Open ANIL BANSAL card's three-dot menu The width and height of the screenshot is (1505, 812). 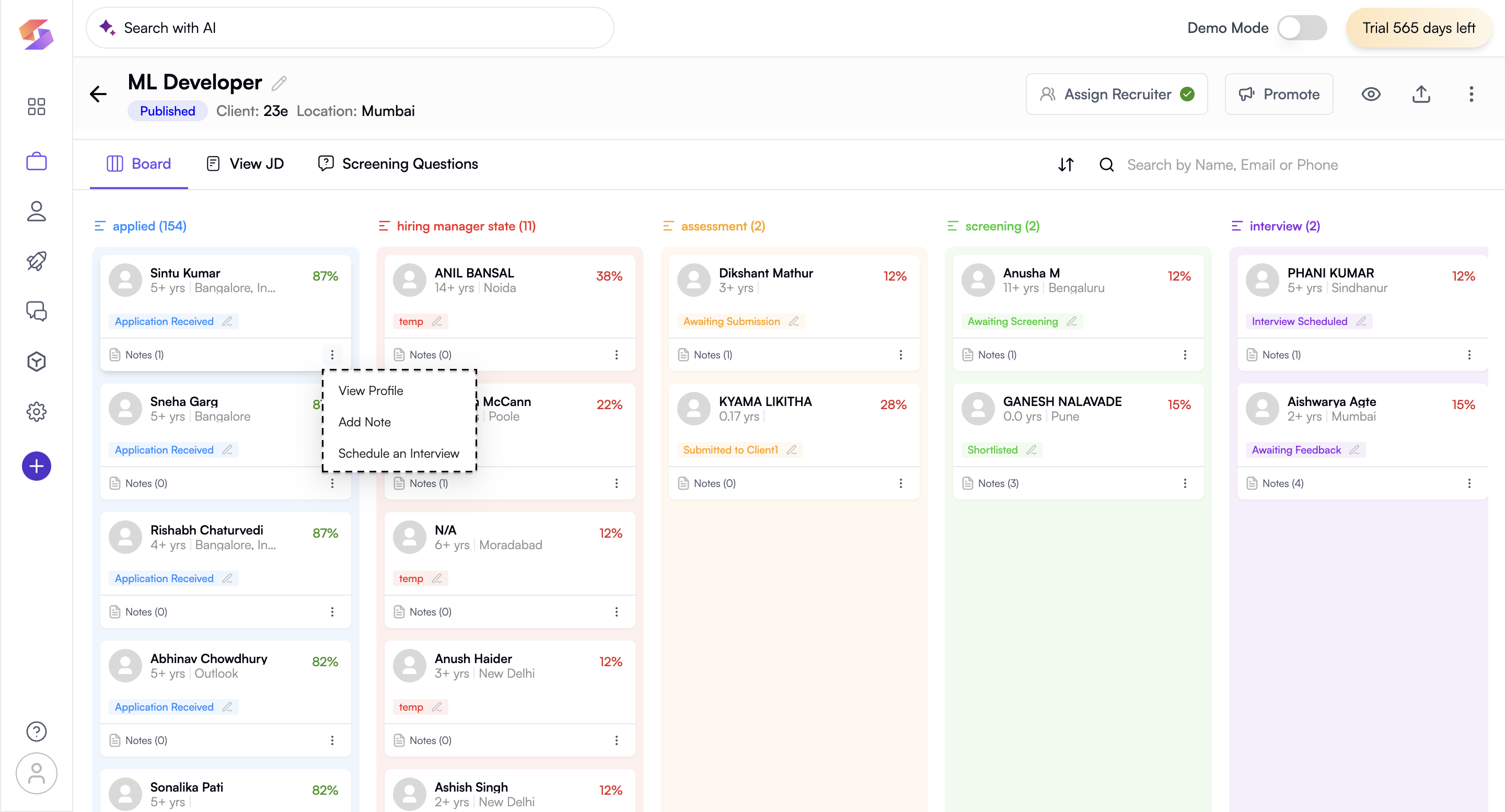[x=617, y=355]
